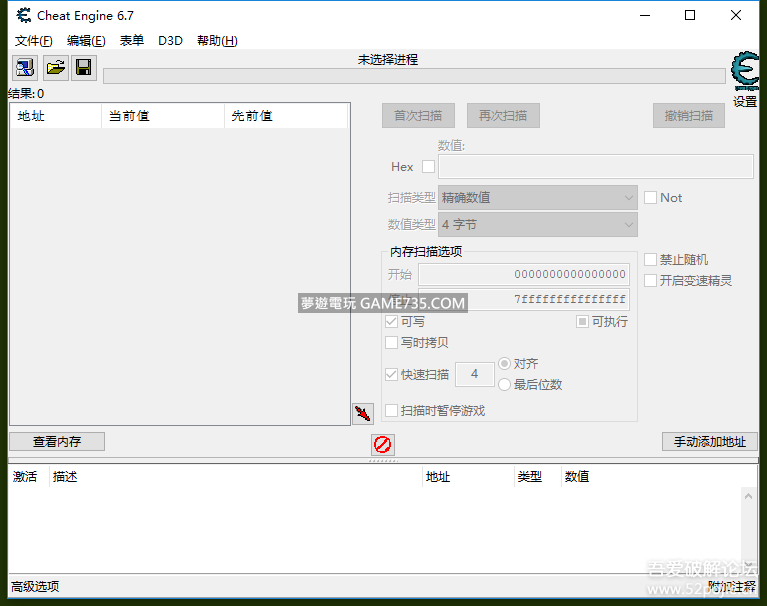The width and height of the screenshot is (767, 606).
Task: Open the process list computer icon
Action: pyautogui.click(x=24, y=67)
